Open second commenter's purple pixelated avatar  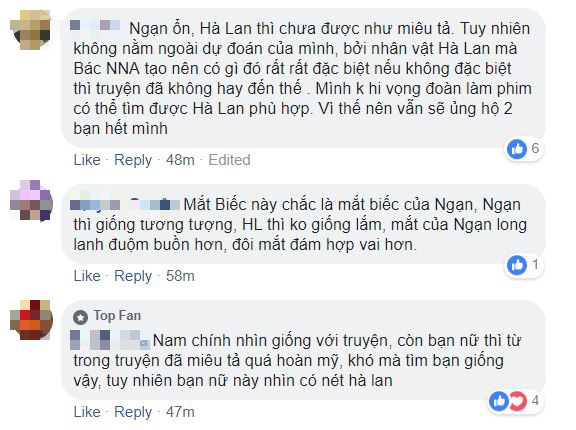[31, 200]
